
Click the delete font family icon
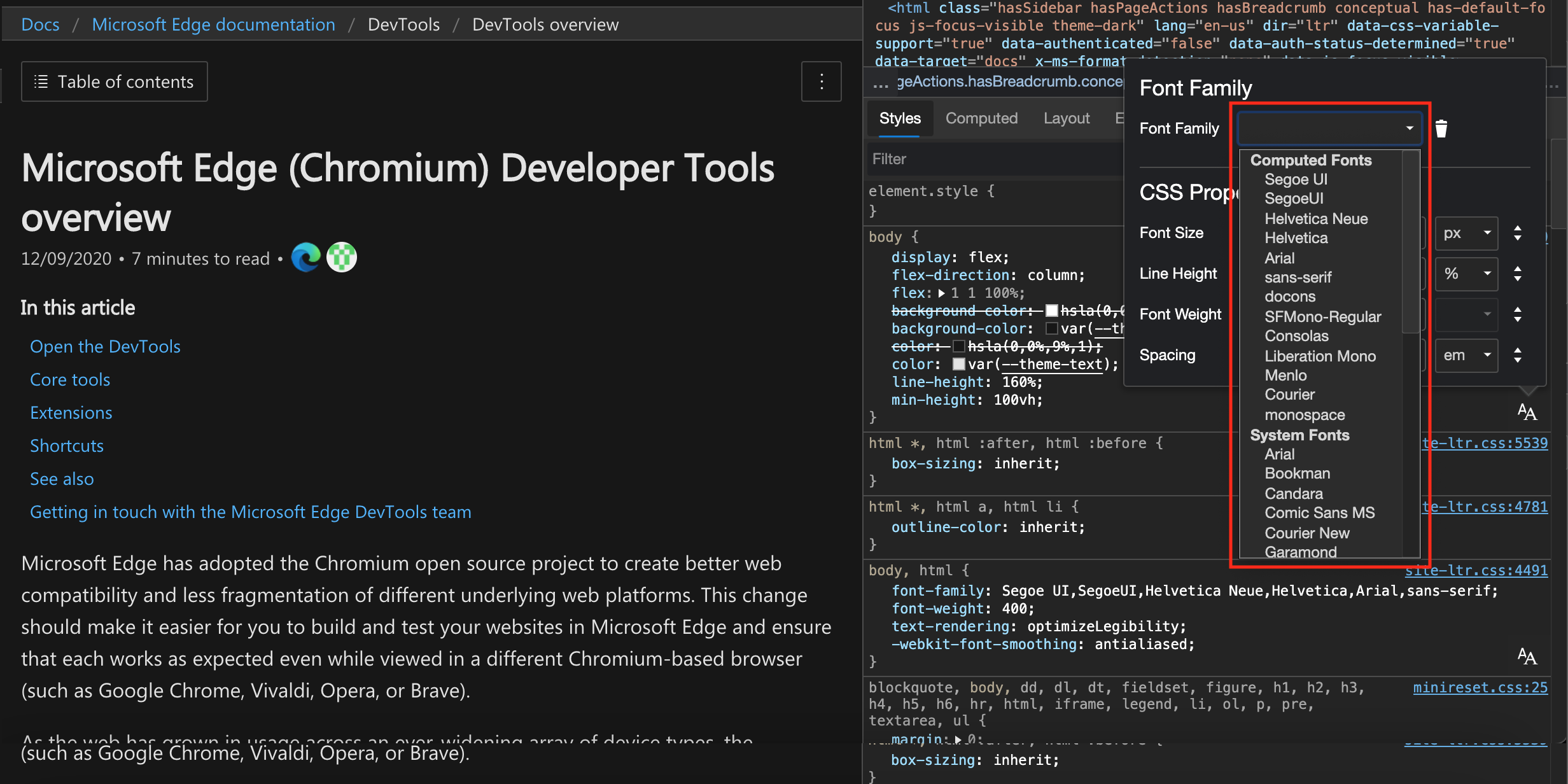coord(1441,128)
